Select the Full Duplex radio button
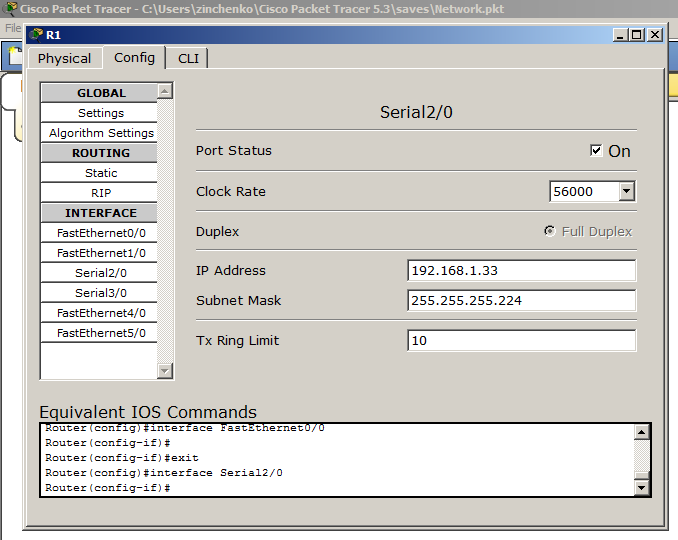The image size is (678, 540). coord(550,231)
